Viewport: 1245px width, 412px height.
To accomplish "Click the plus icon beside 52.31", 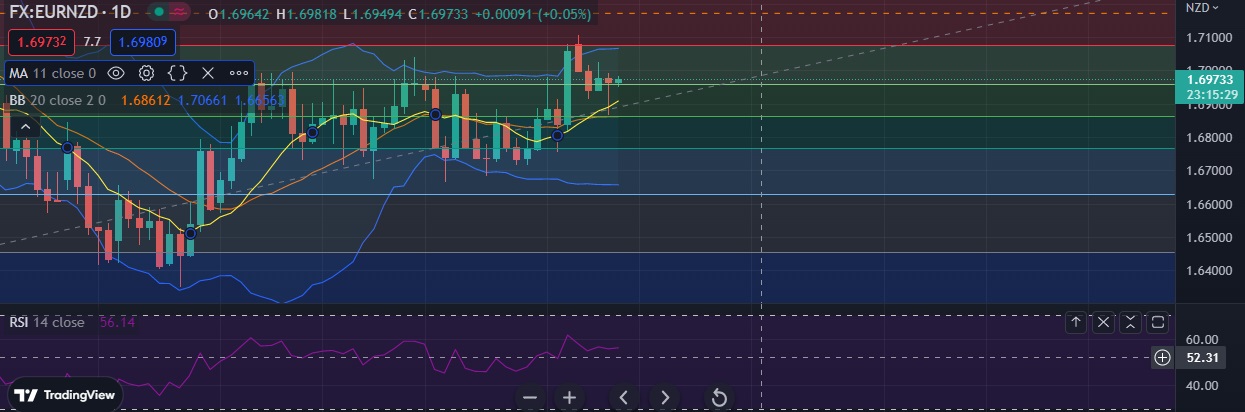I will point(1162,357).
